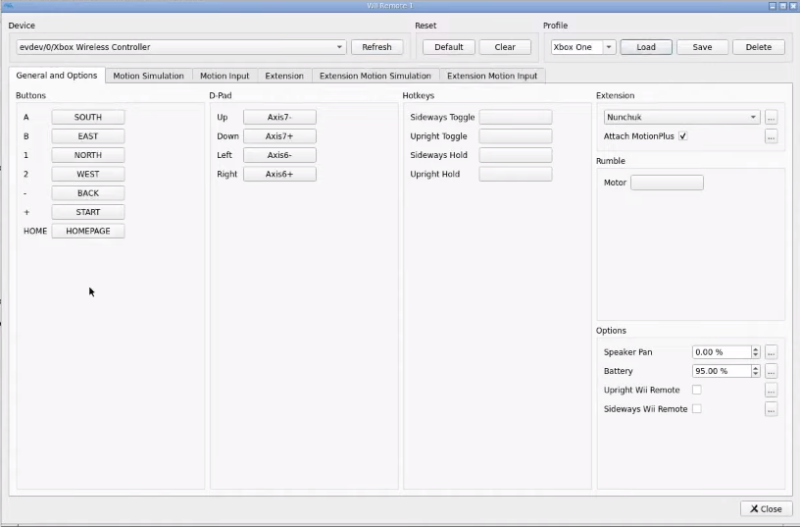Assign a binding for Rumble Motor

pos(667,183)
